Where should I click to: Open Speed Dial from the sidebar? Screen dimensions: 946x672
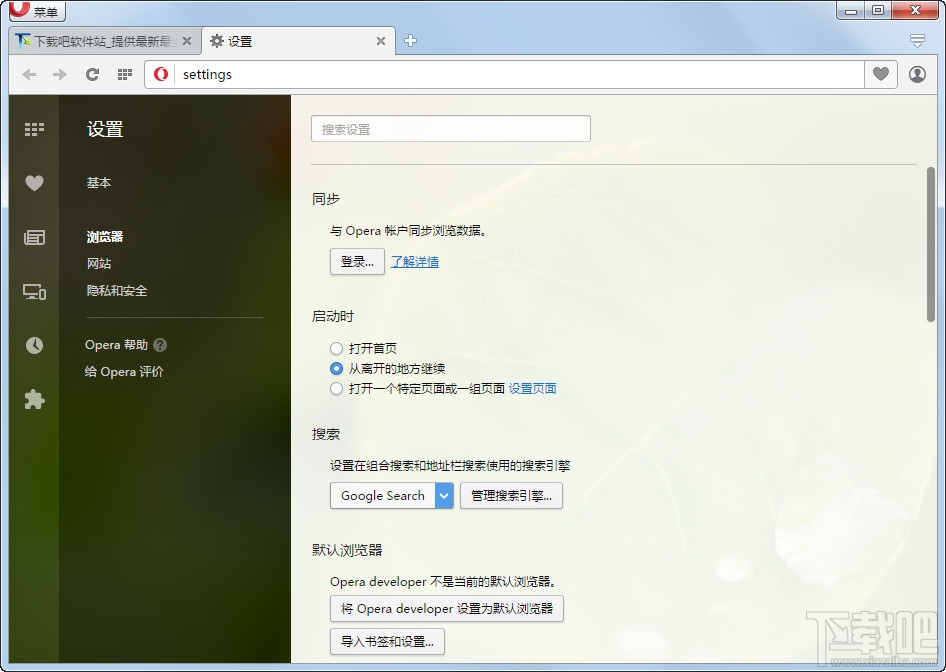pyautogui.click(x=34, y=129)
